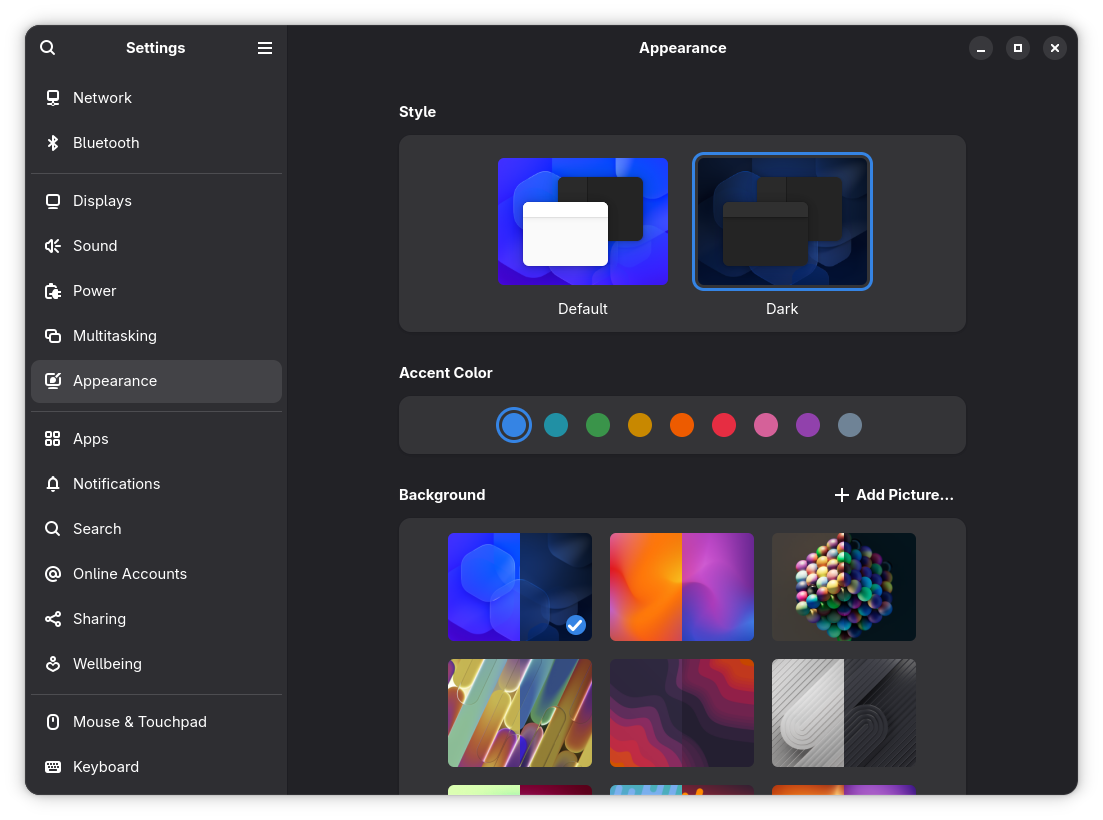Open the Power settings panel

pos(156,291)
